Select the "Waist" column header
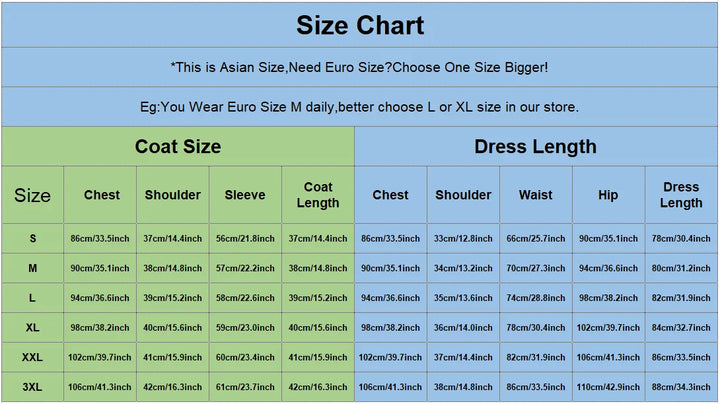Image resolution: width=720 pixels, height=404 pixels. click(x=536, y=195)
